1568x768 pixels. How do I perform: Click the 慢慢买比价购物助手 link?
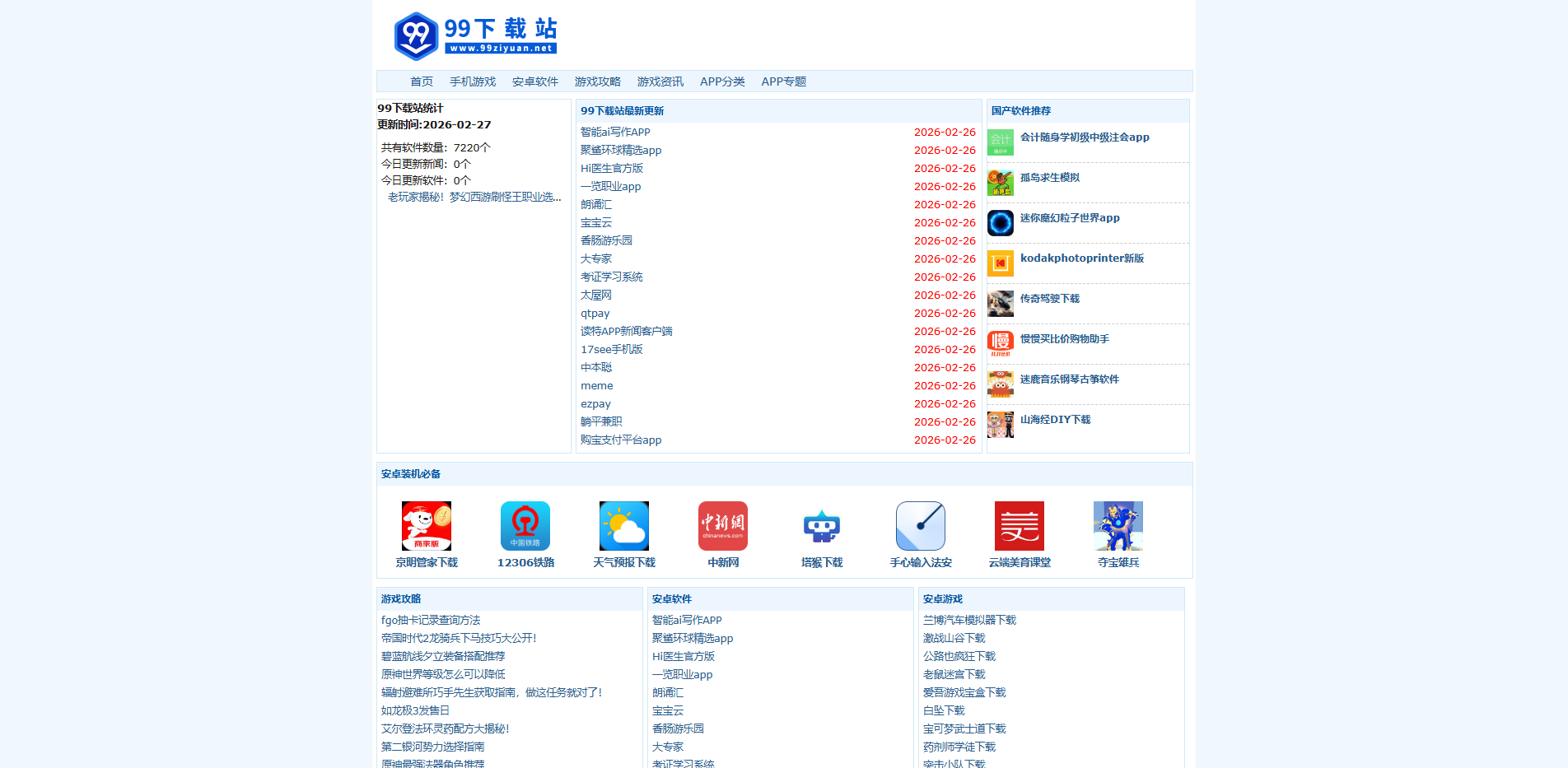[x=1063, y=339]
